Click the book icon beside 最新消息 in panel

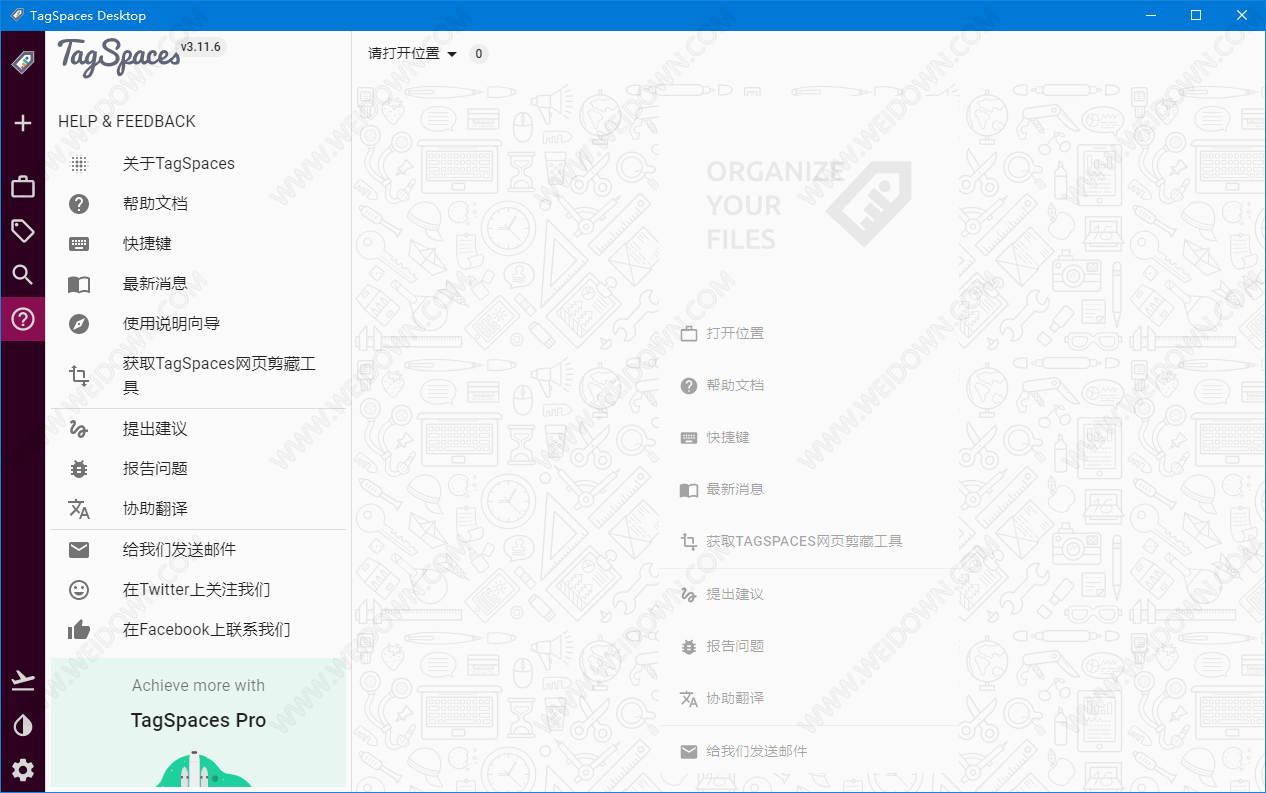click(79, 284)
